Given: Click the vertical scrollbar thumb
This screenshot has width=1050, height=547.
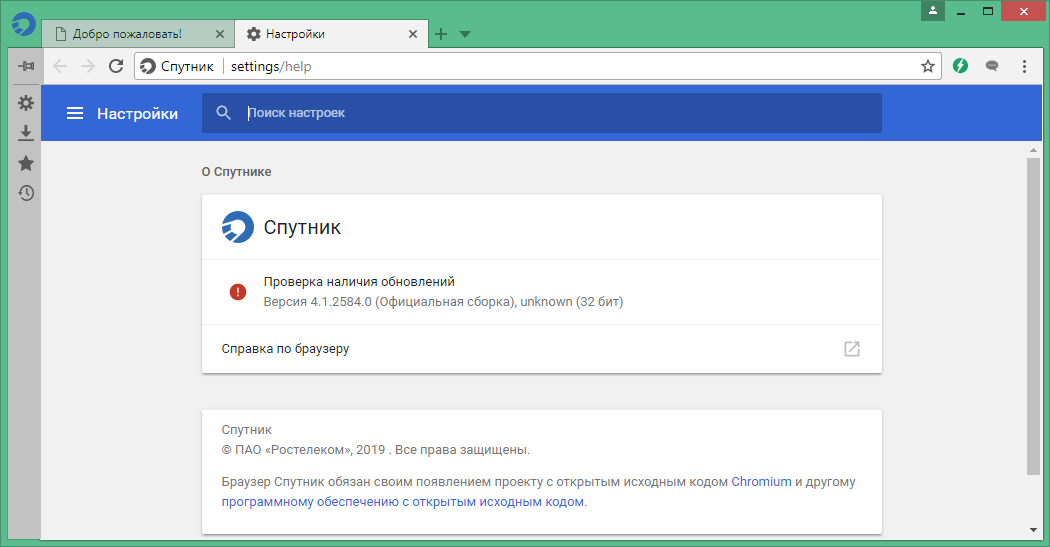Looking at the screenshot, I should pyautogui.click(x=1033, y=317).
